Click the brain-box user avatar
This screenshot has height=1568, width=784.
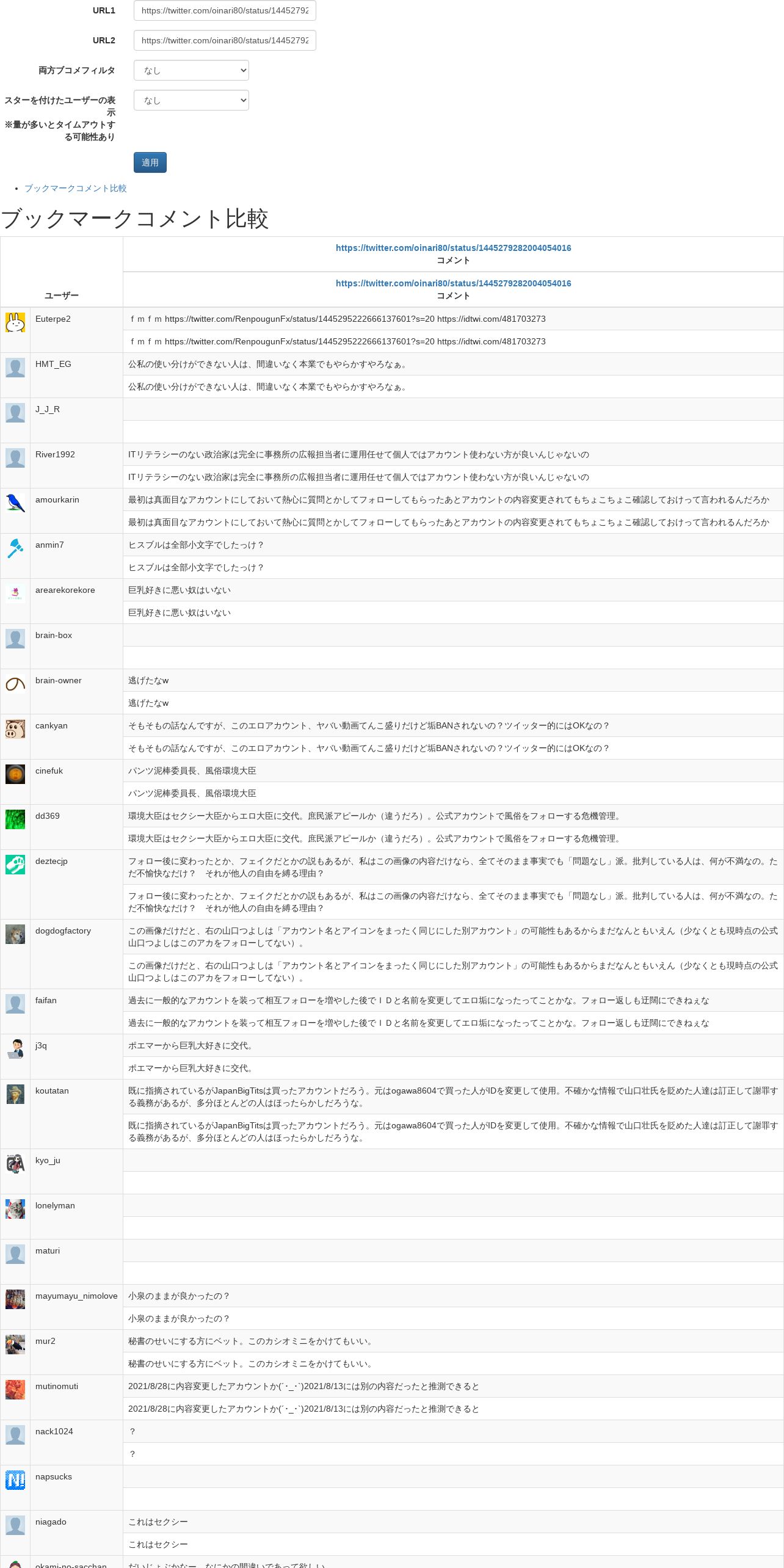pyautogui.click(x=15, y=639)
